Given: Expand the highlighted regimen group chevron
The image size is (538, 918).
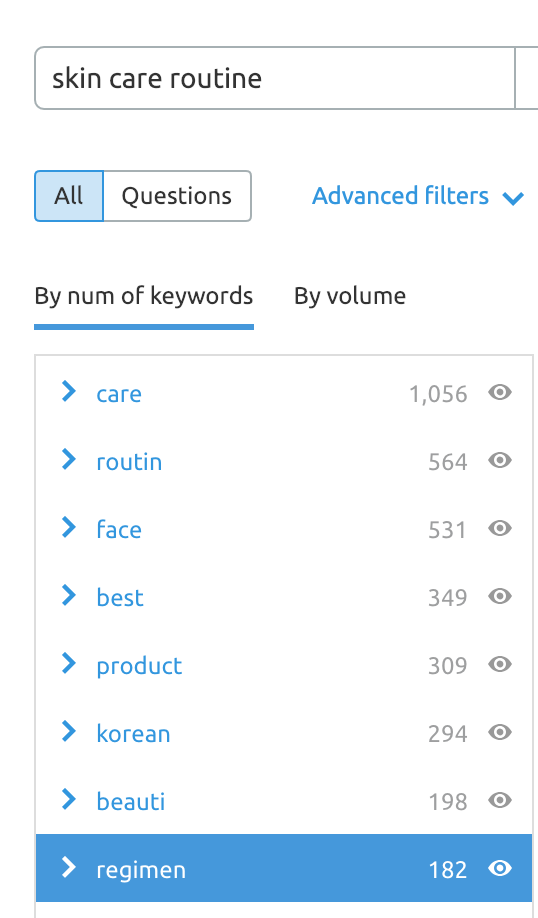Looking at the screenshot, I should 69,866.
